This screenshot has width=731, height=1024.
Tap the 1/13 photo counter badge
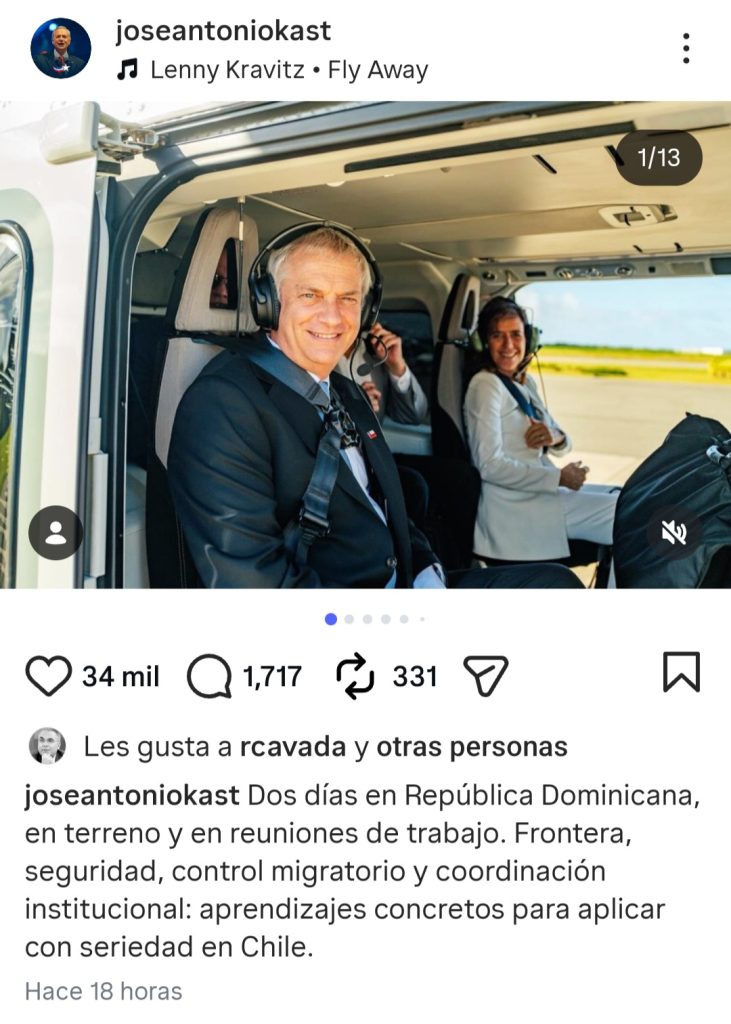click(659, 157)
